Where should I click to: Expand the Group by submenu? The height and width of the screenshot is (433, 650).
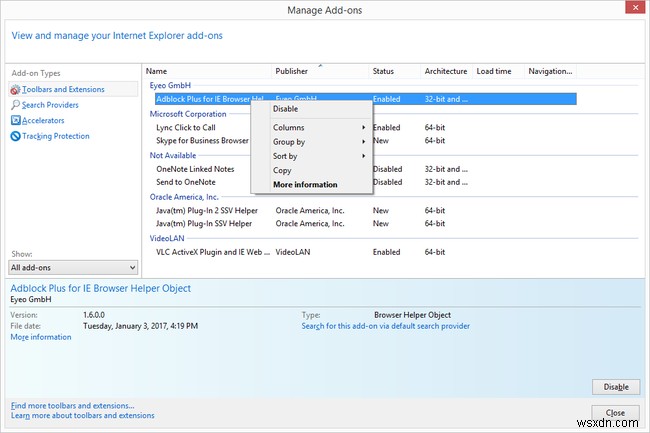[x=312, y=142]
